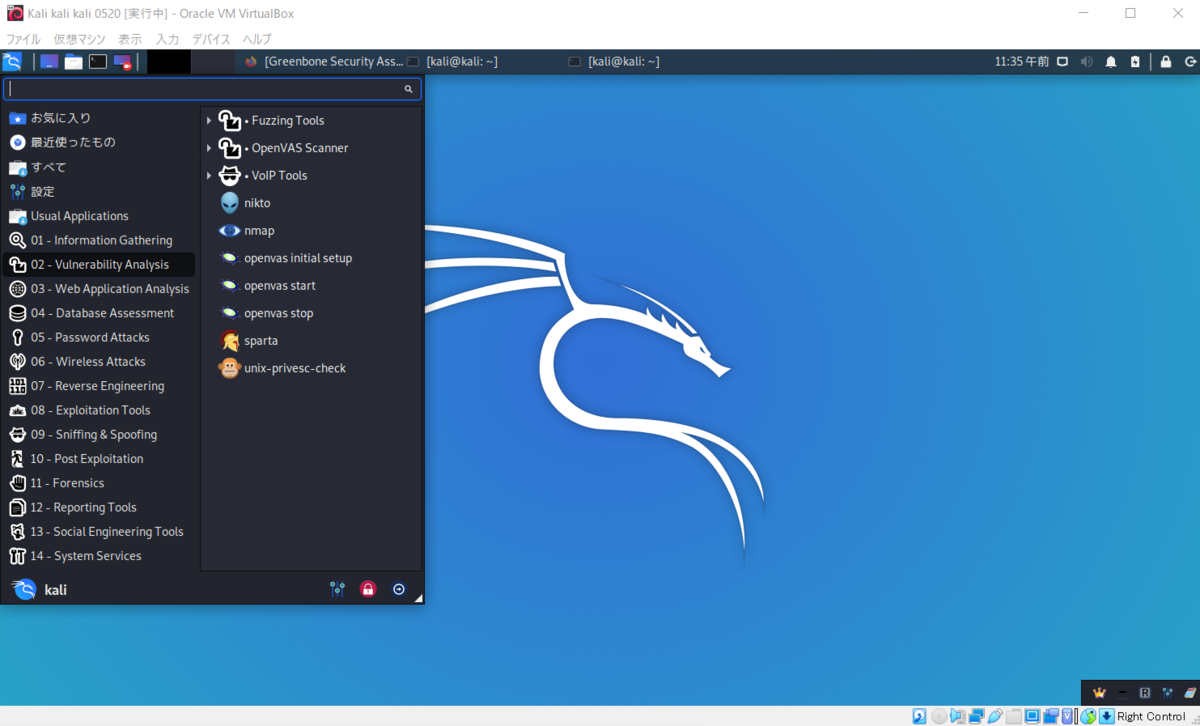This screenshot has width=1200, height=726.
Task: Open VirtualBox ファイル menu
Action: (24, 39)
